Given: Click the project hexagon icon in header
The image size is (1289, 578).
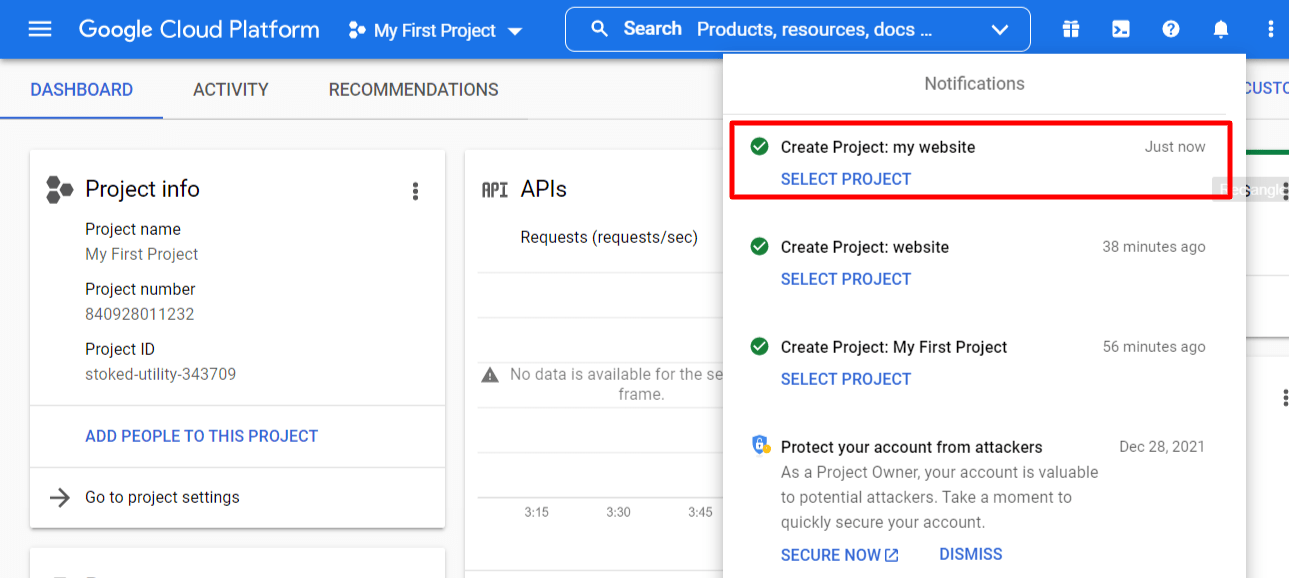Looking at the screenshot, I should [x=356, y=31].
